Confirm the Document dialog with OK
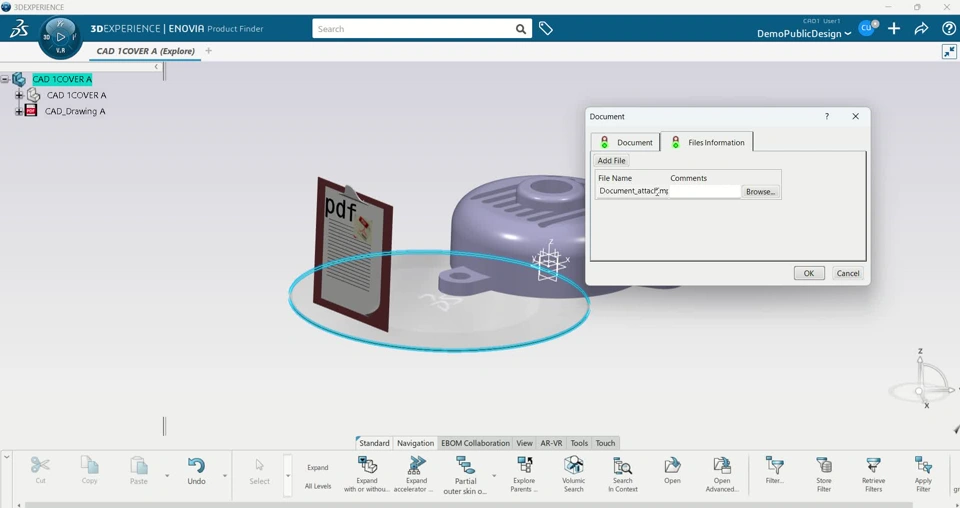The height and width of the screenshot is (508, 960). click(809, 273)
